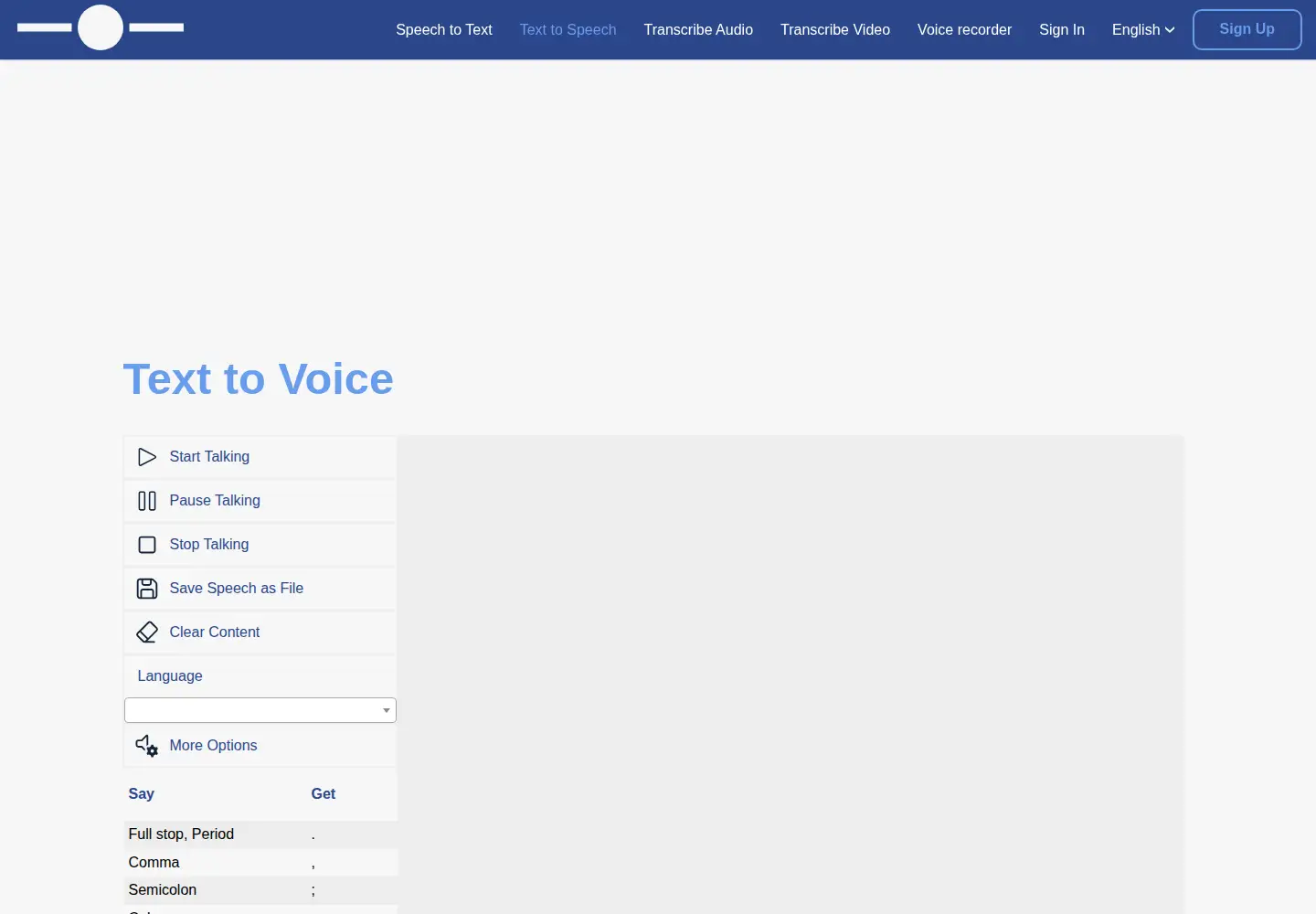1316x914 pixels.
Task: Open the Speech to Text page
Action: coord(444,29)
